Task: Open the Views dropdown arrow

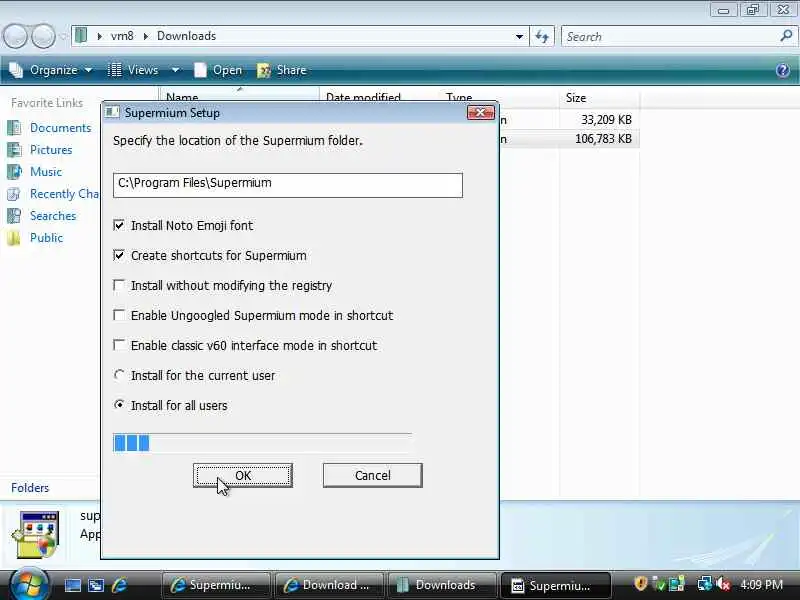Action: point(175,70)
